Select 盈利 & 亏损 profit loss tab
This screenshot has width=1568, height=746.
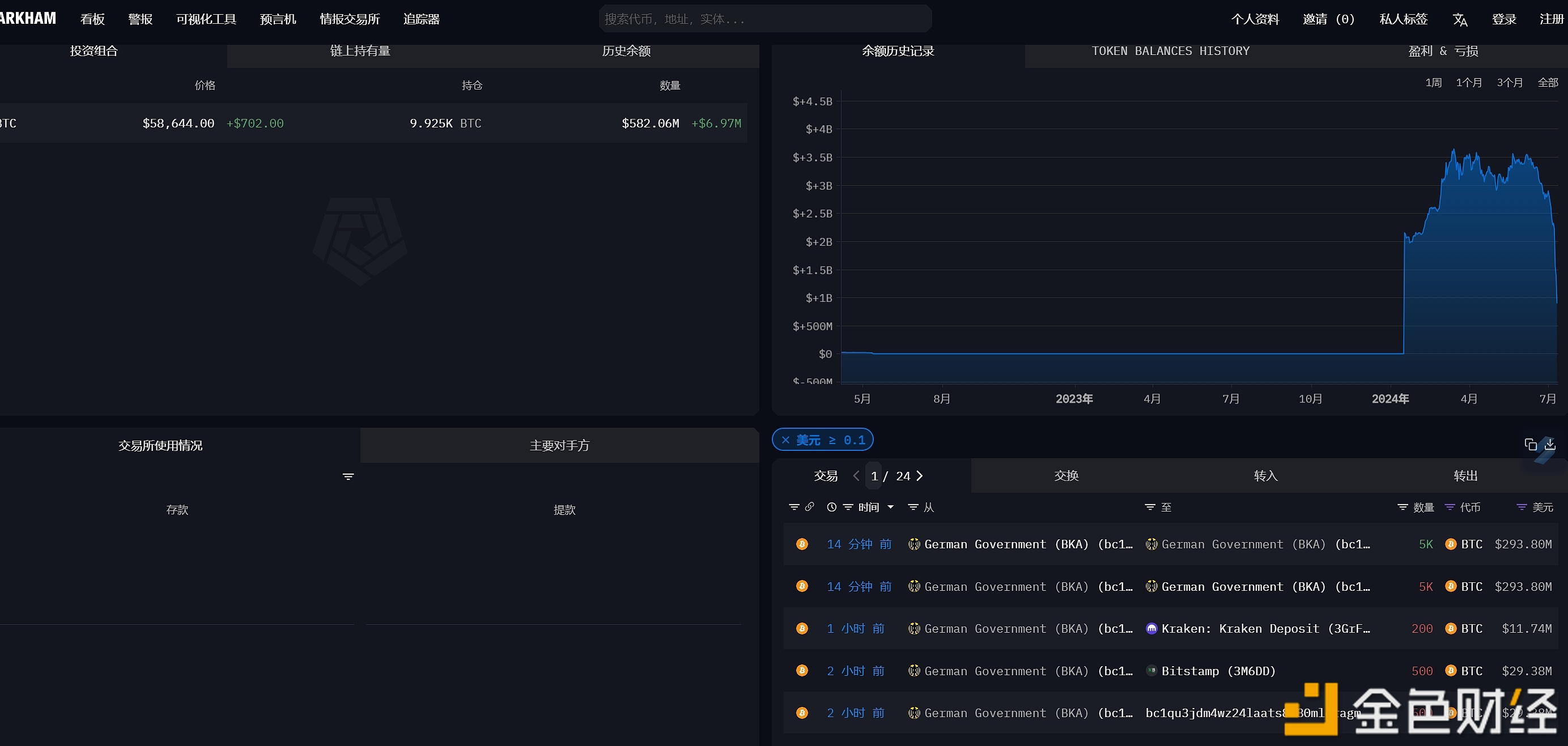point(1443,51)
